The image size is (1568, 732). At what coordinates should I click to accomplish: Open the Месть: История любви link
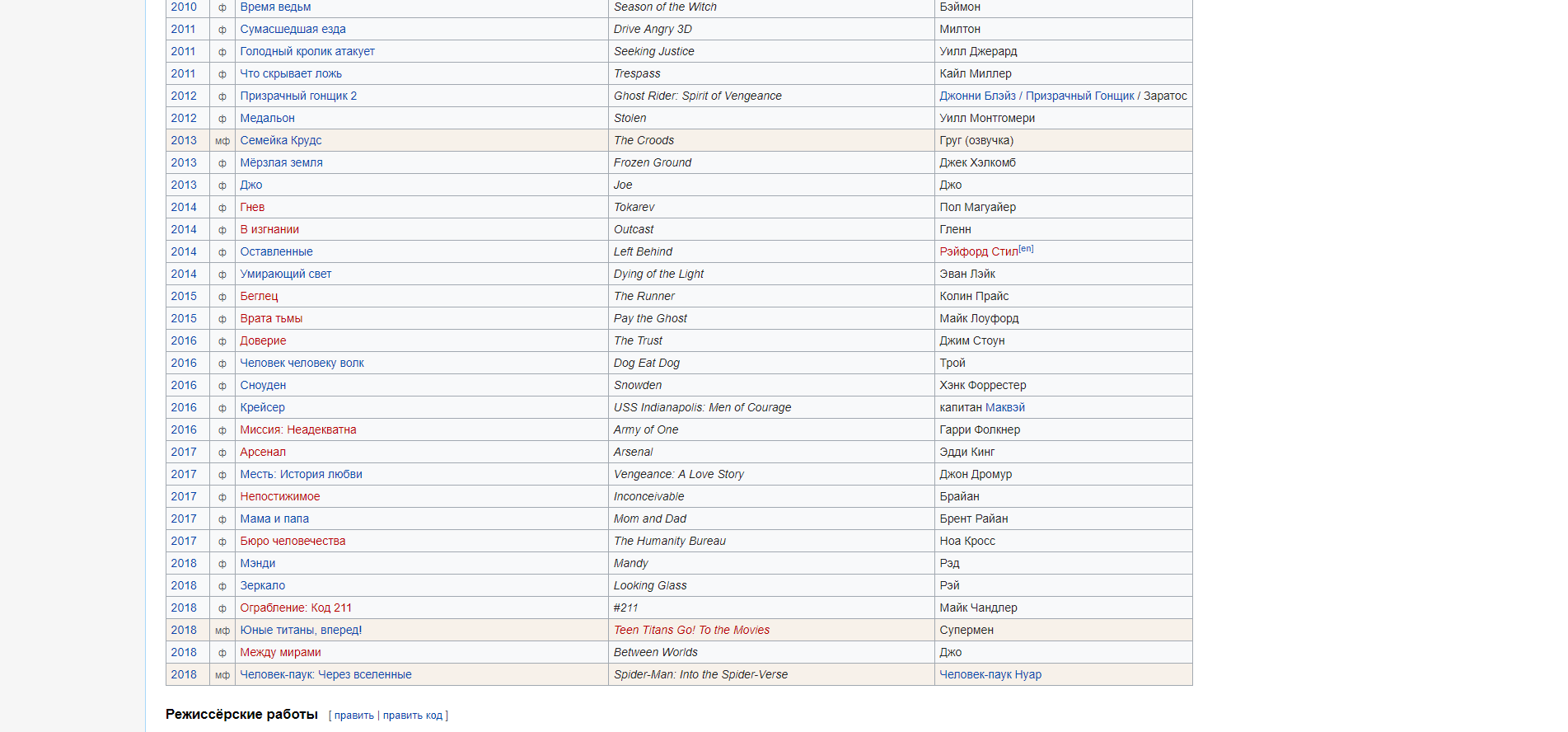pyautogui.click(x=301, y=474)
